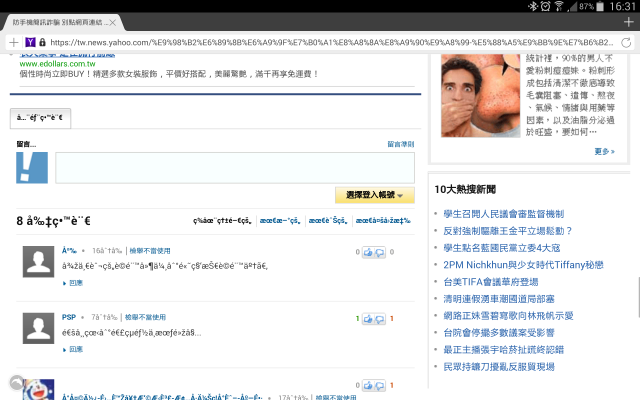
Task: Open the PSP user profile link
Action: pos(69,317)
